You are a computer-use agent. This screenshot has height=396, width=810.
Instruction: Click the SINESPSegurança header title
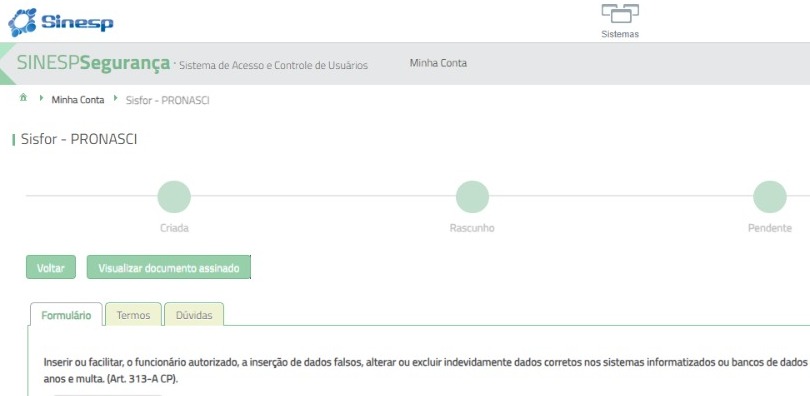point(93,63)
